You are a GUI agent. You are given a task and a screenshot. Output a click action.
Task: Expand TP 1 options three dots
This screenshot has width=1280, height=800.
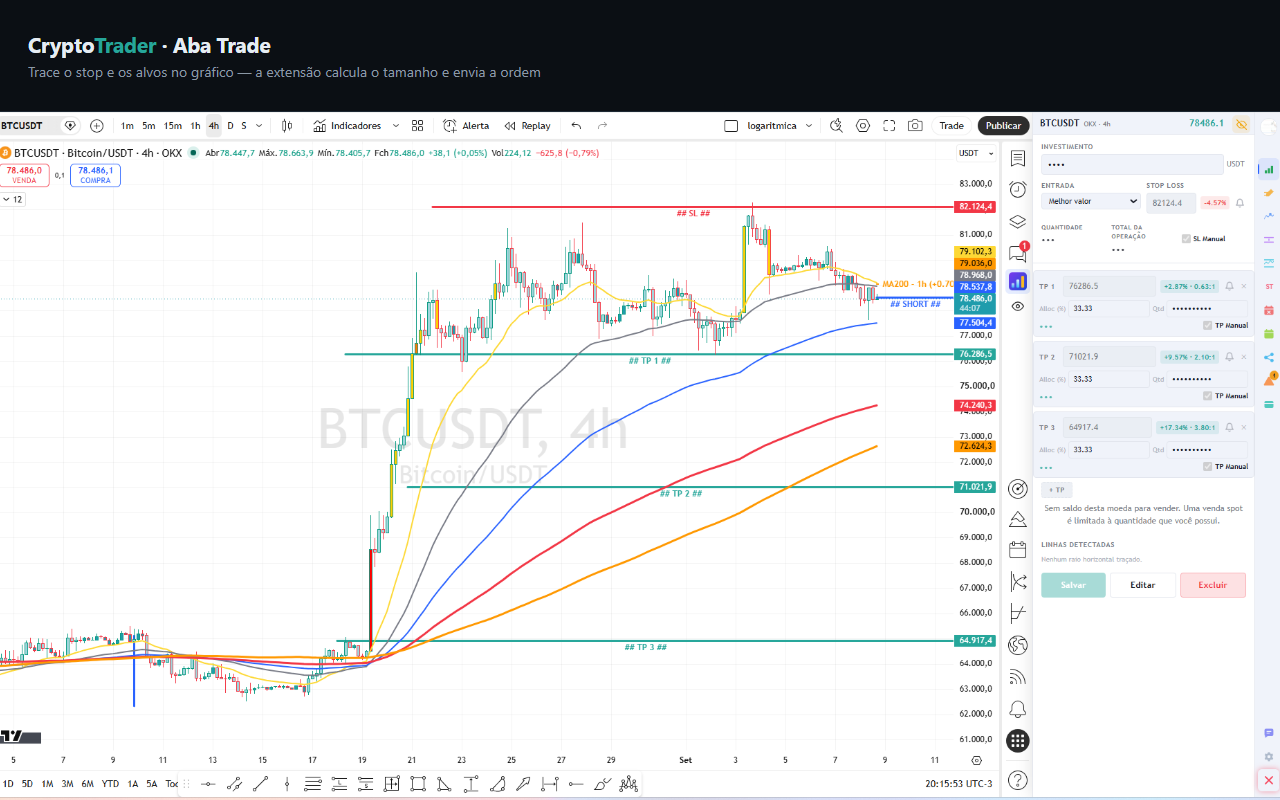click(1046, 326)
